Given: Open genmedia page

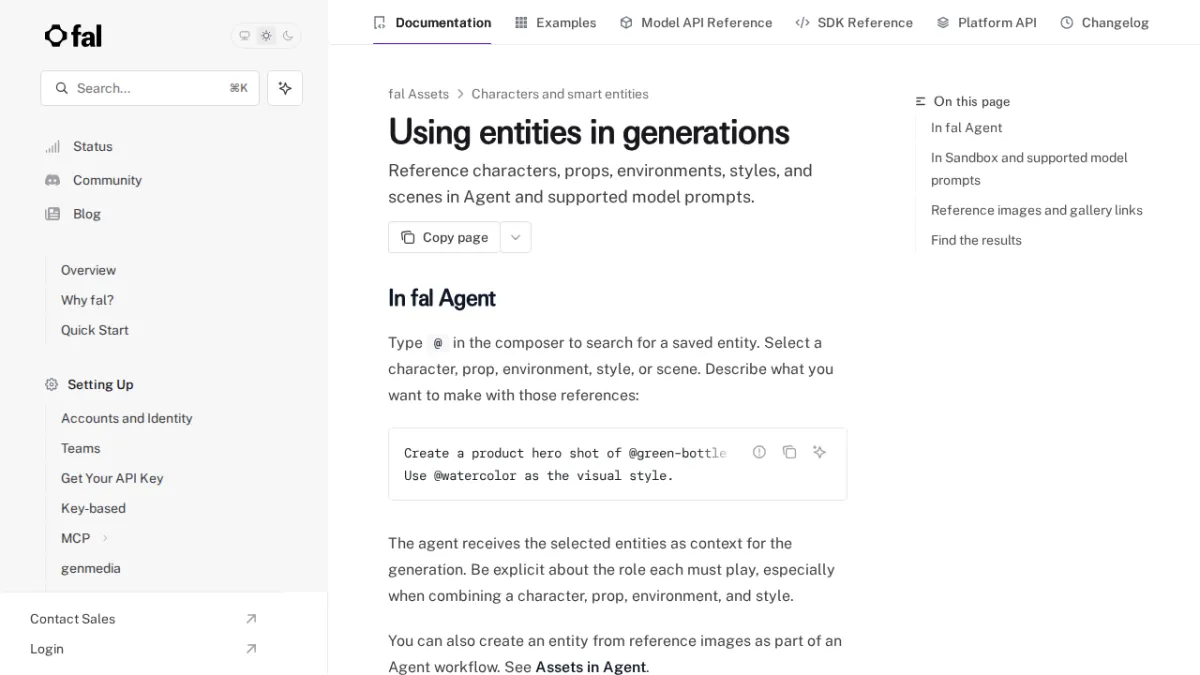Looking at the screenshot, I should tap(90, 568).
